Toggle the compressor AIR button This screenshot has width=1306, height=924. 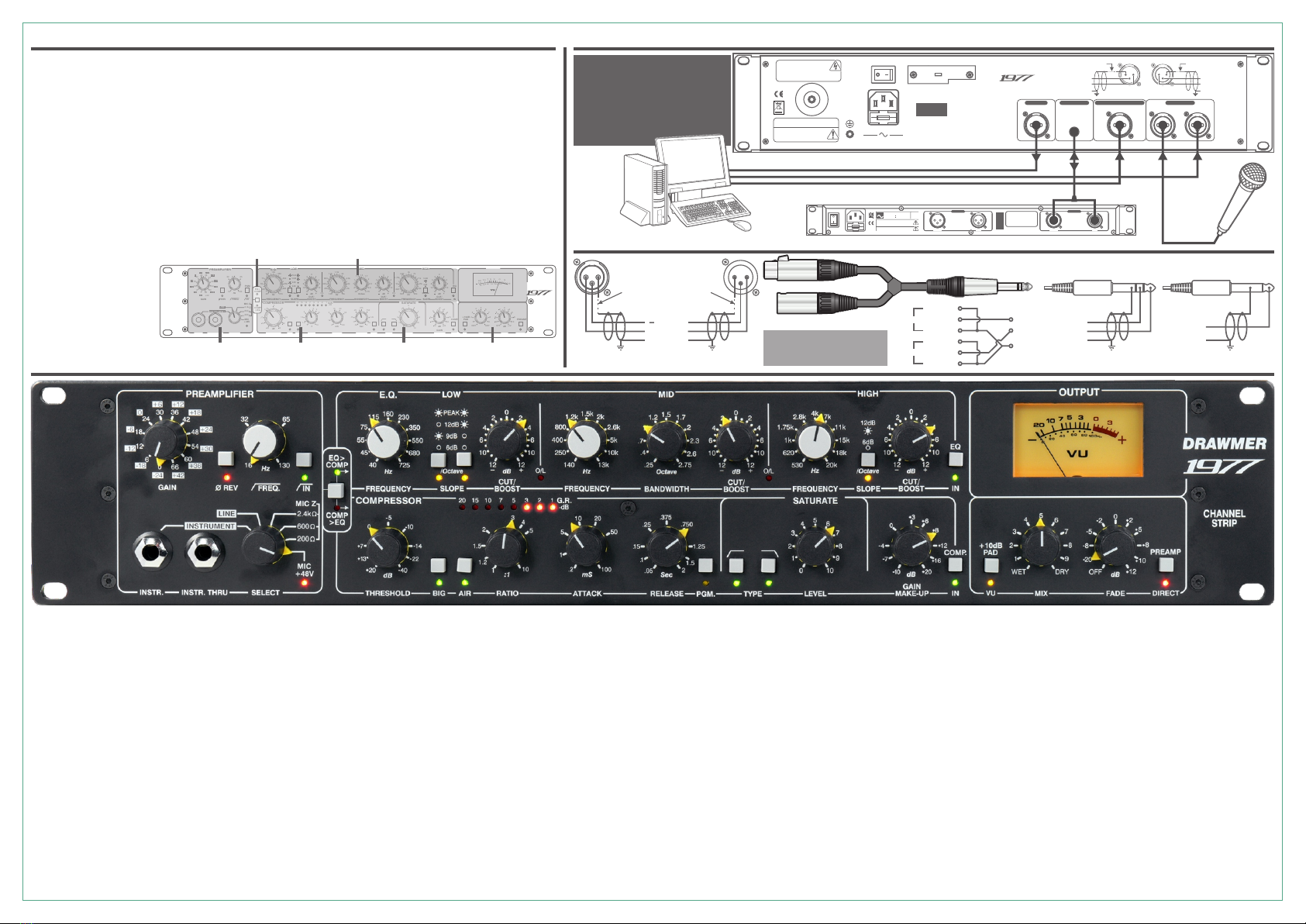click(x=464, y=565)
